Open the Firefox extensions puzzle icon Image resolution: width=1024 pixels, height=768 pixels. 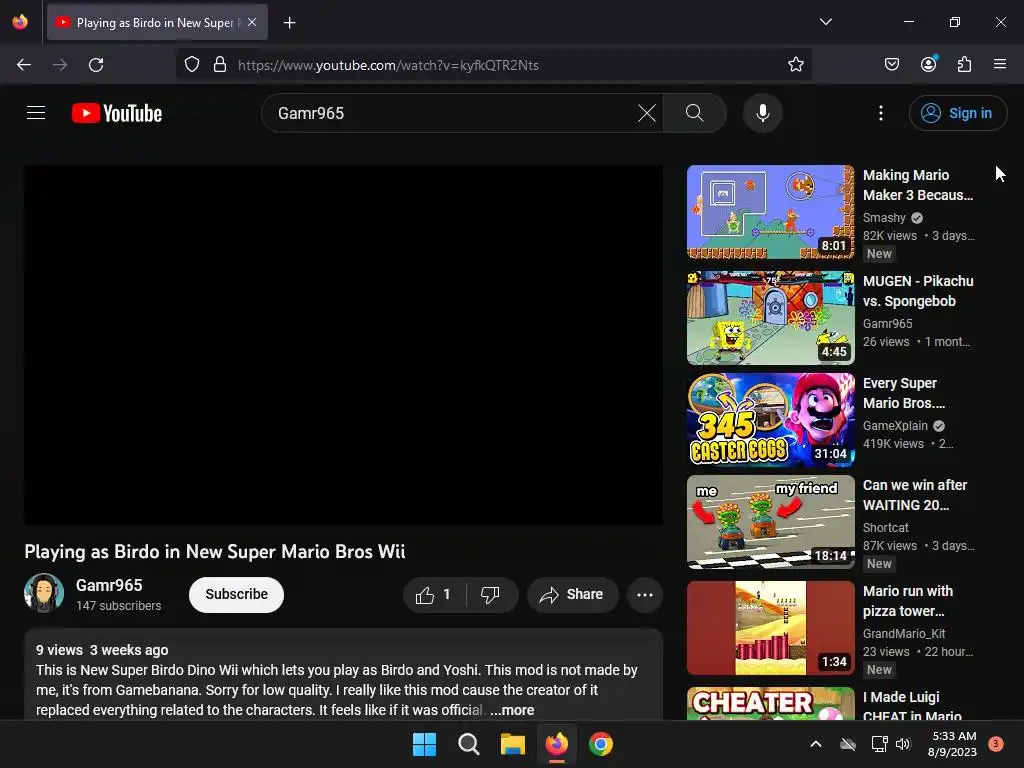tap(964, 64)
